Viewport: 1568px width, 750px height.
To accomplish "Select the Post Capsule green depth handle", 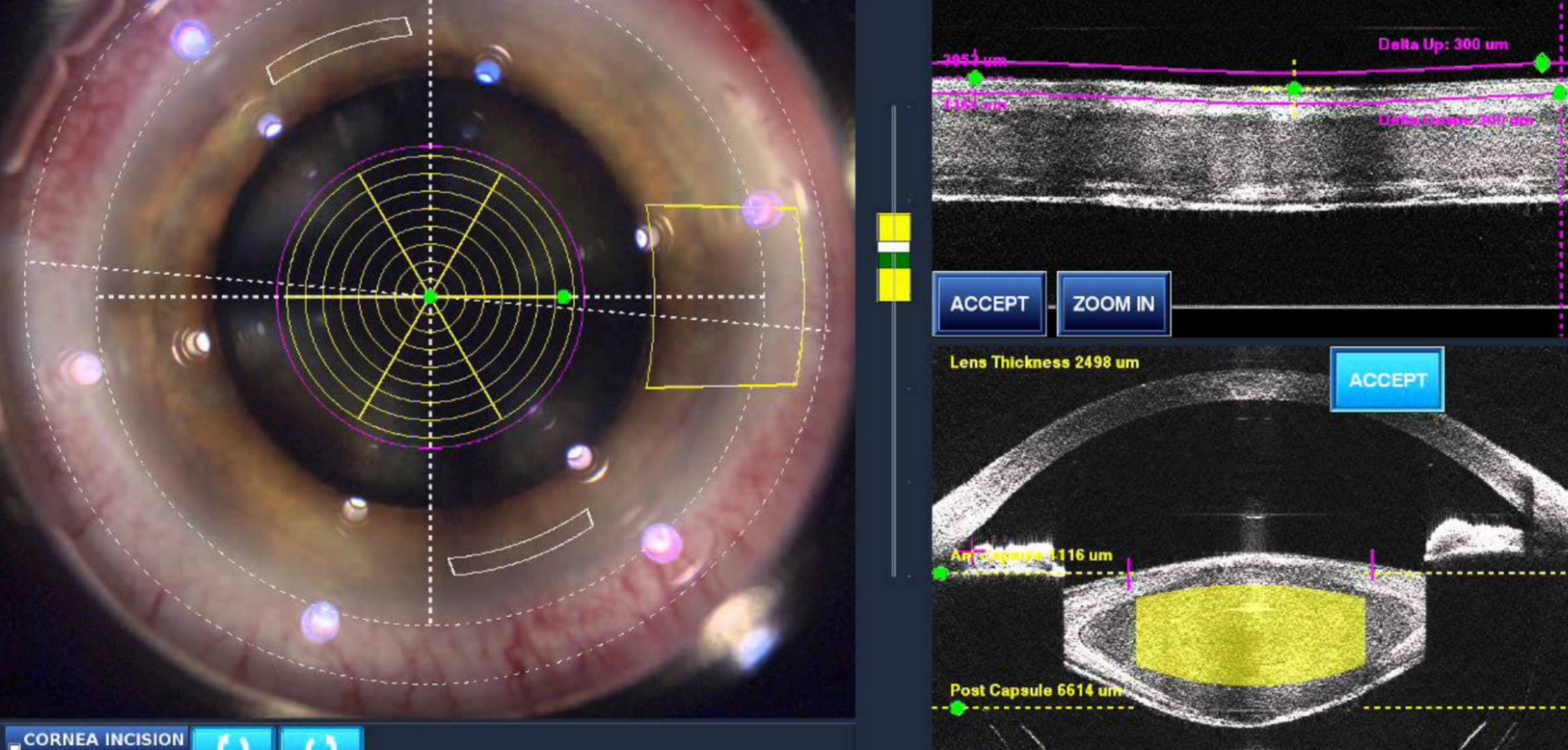I will (957, 708).
